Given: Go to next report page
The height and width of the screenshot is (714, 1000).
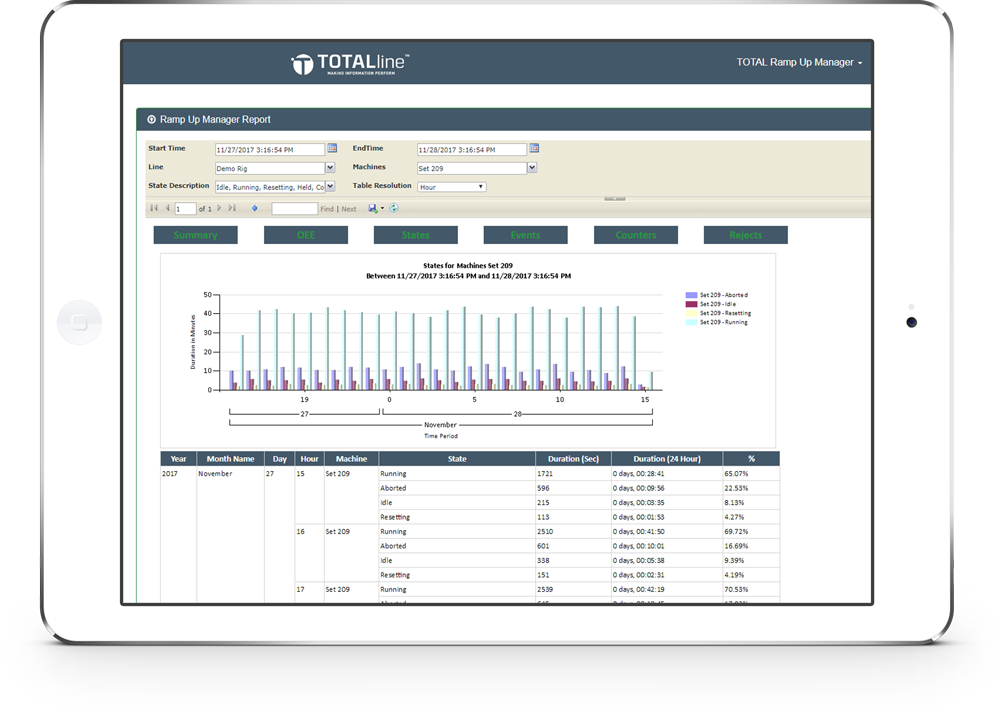Looking at the screenshot, I should pos(219,208).
